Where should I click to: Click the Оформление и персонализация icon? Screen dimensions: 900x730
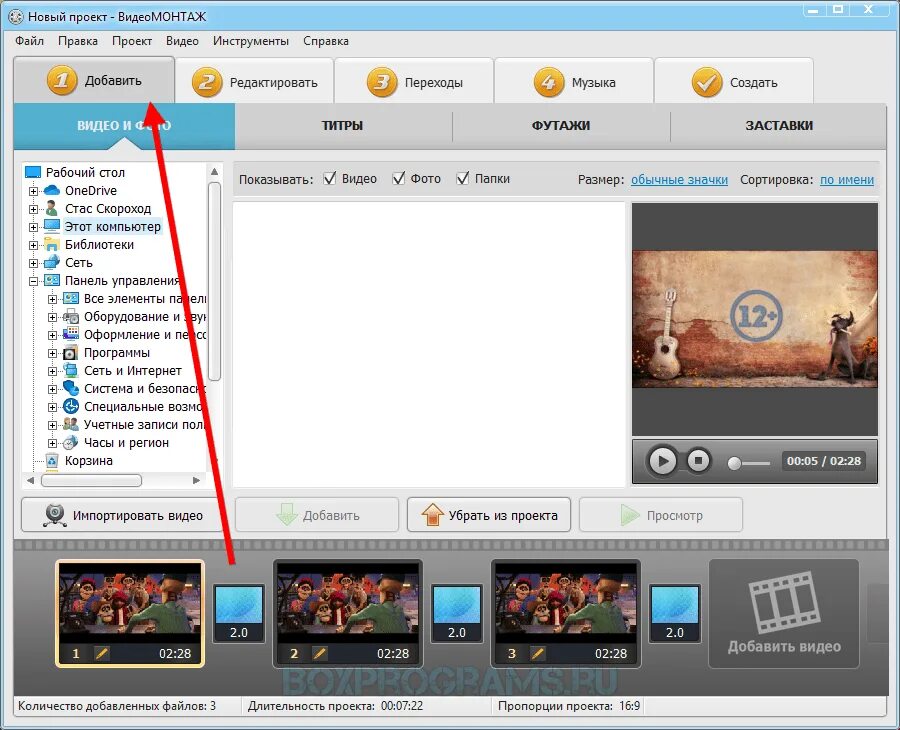tap(70, 334)
